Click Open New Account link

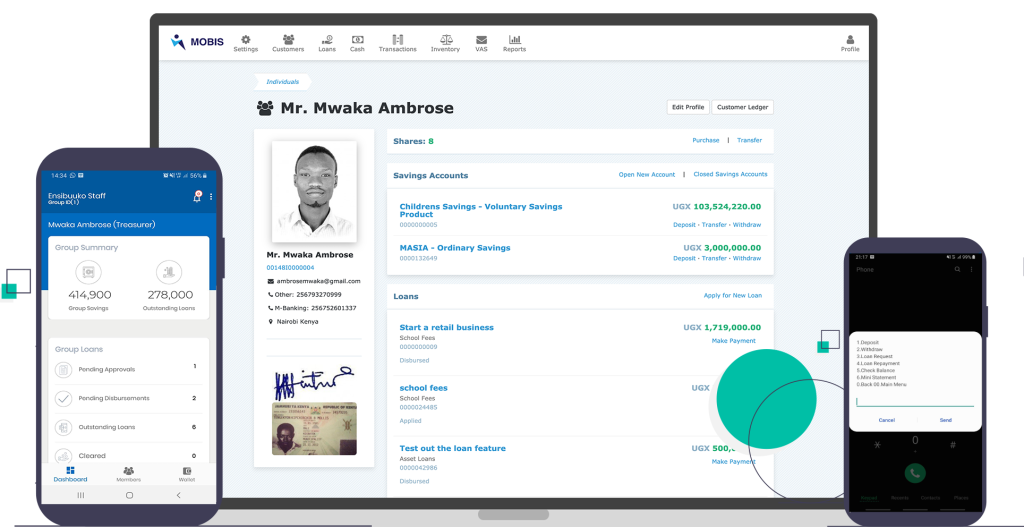[646, 175]
